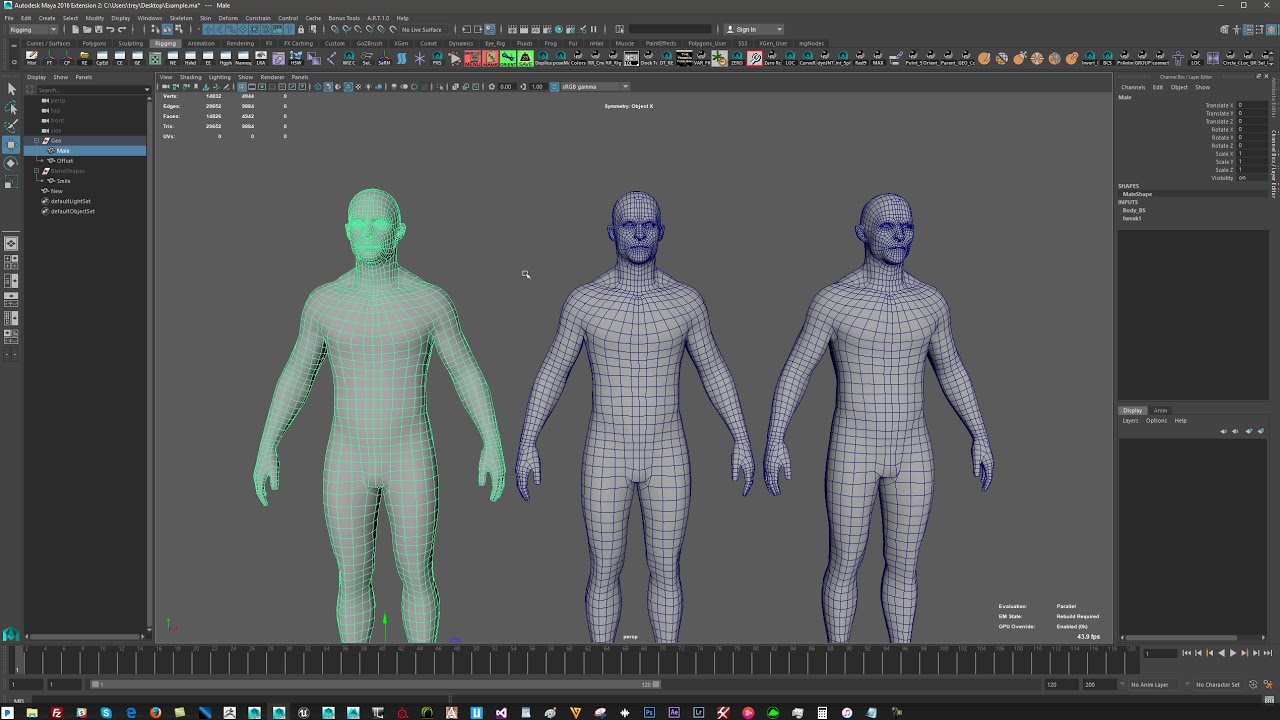
Task: Run the MAX shelf button
Action: click(x=878, y=59)
